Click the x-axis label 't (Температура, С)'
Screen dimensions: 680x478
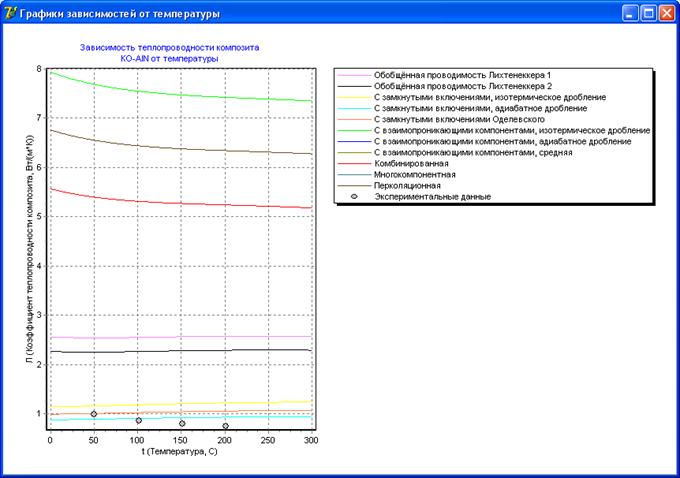coord(179,452)
